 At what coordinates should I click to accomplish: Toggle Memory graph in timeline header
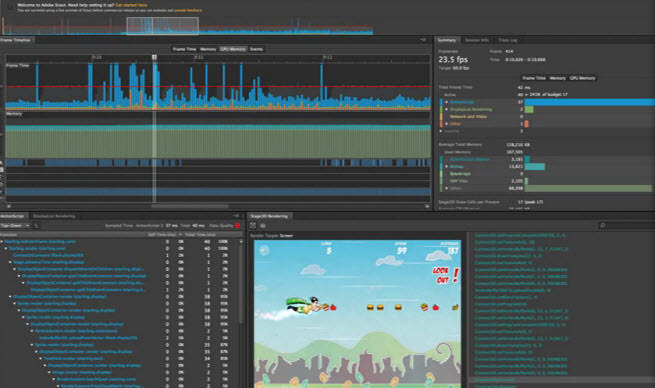pos(208,49)
